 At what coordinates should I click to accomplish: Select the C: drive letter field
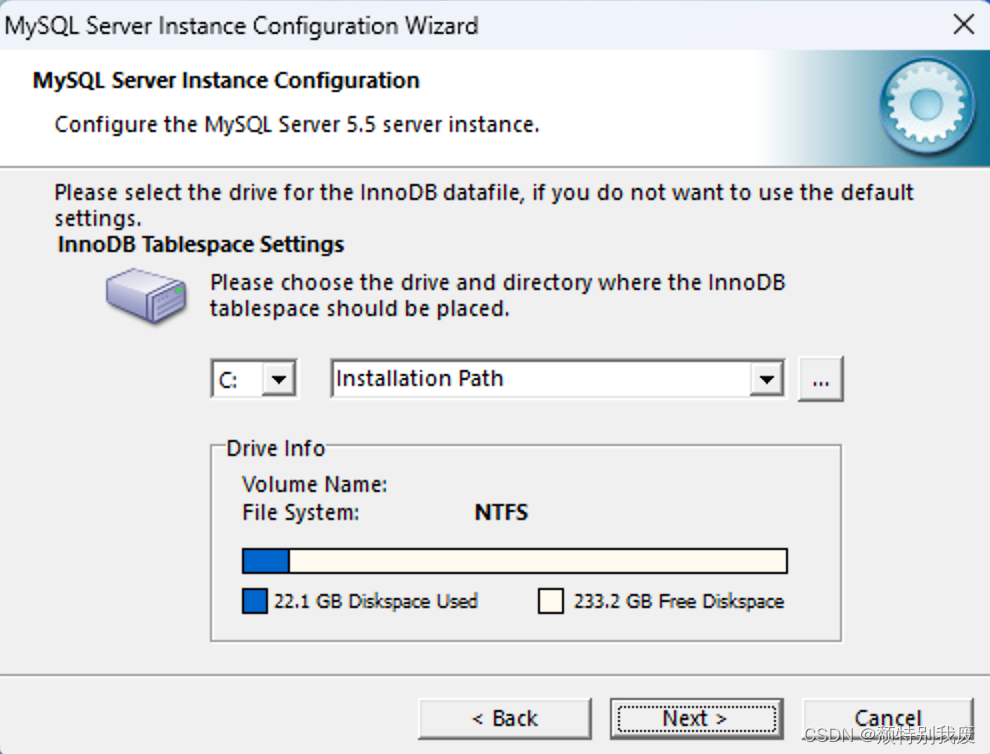tap(237, 379)
